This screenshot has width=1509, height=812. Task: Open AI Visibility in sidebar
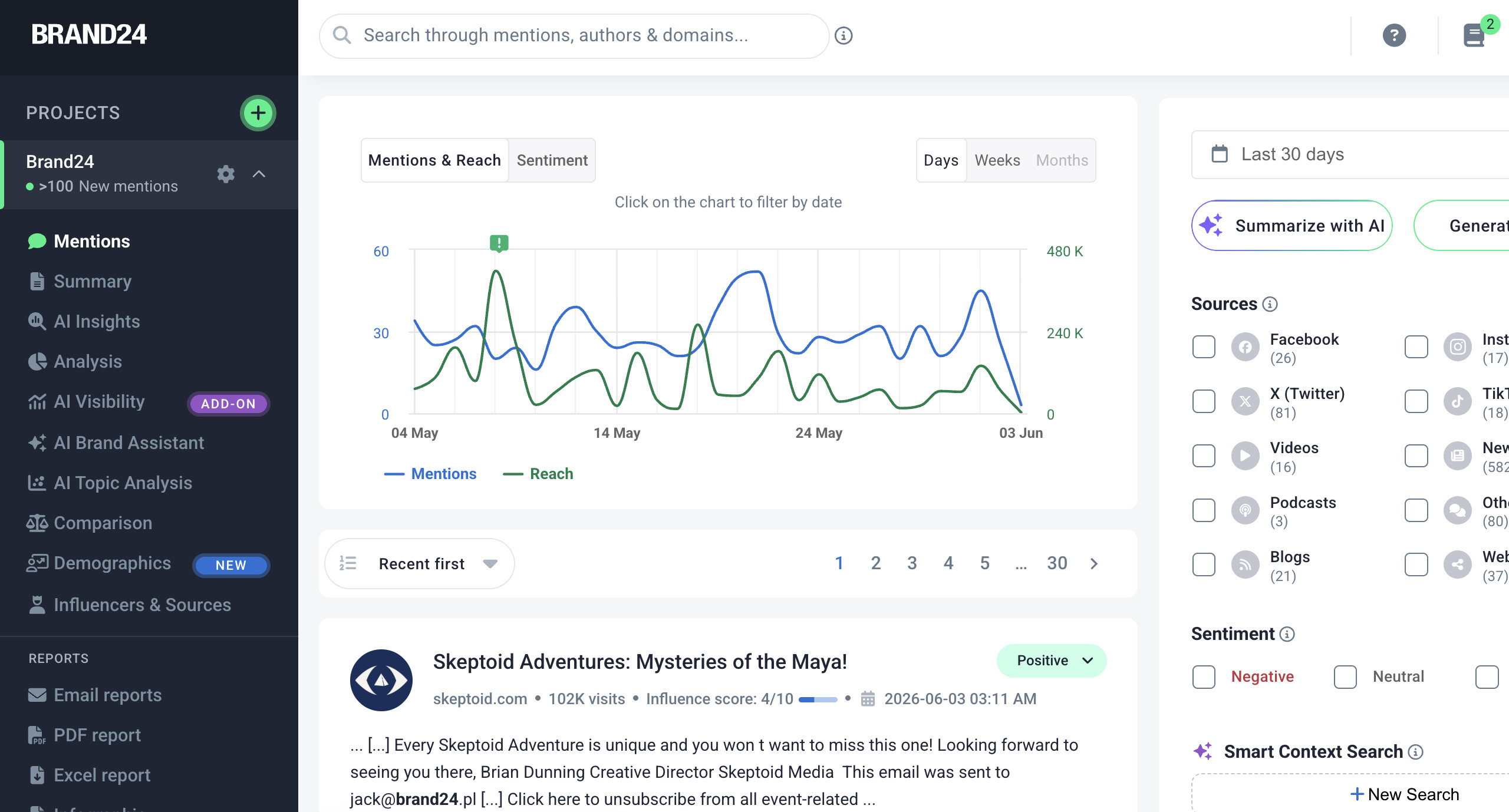point(99,402)
